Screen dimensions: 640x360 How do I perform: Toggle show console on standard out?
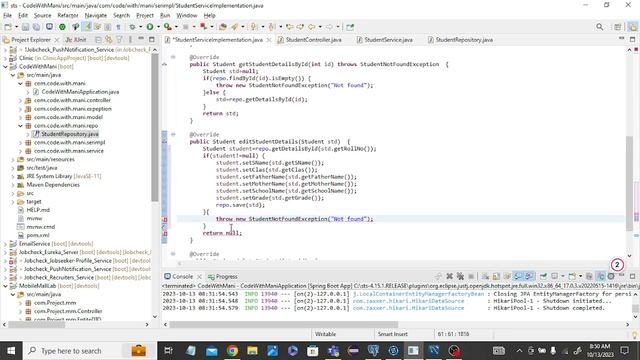518,276
